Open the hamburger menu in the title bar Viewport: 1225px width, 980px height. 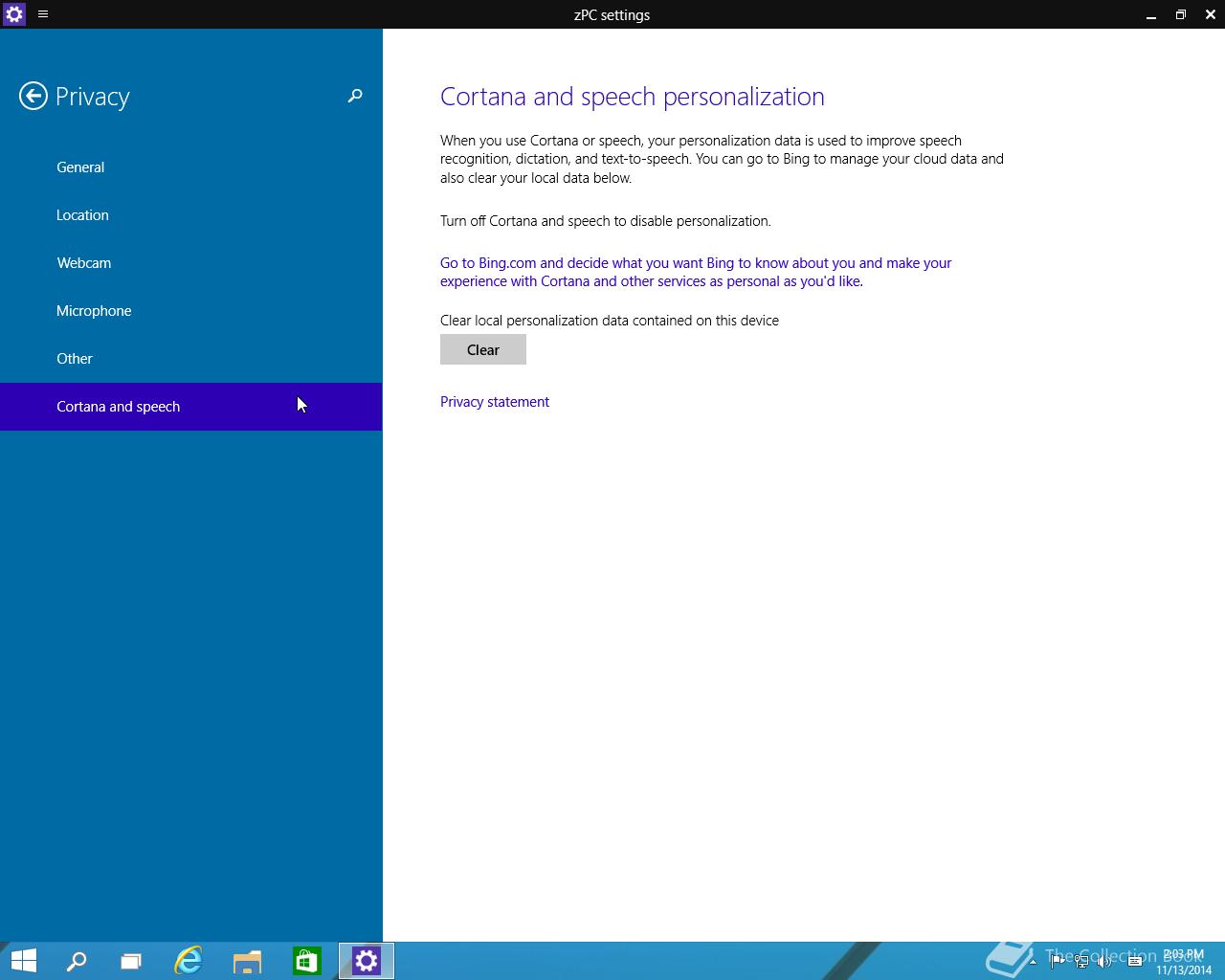point(43,14)
